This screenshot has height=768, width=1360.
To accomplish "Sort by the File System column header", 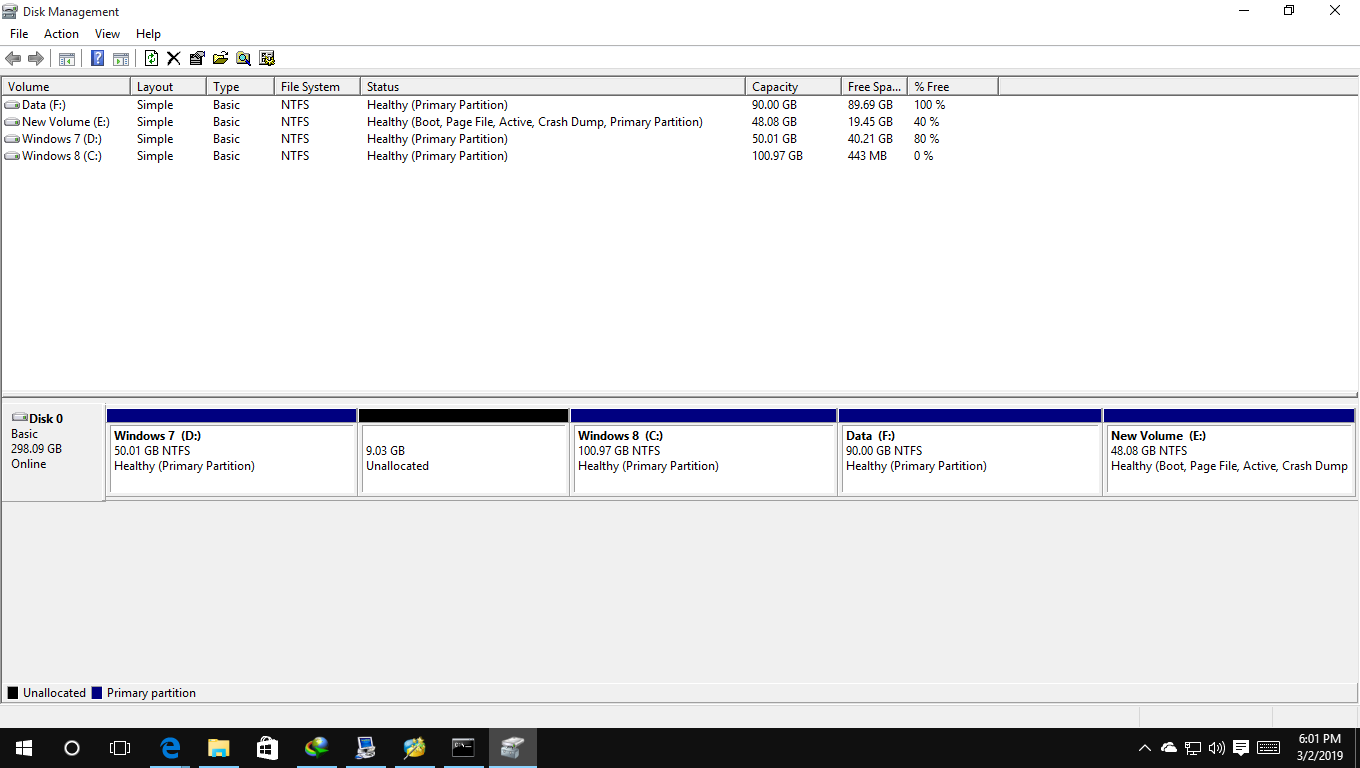I will (x=317, y=87).
